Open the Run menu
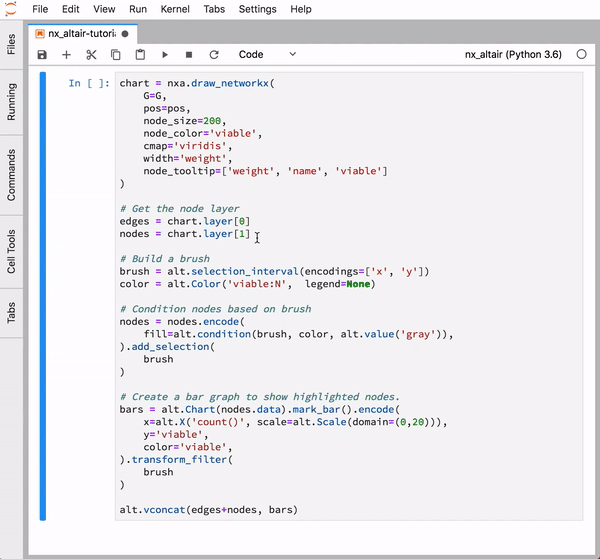 138,9
